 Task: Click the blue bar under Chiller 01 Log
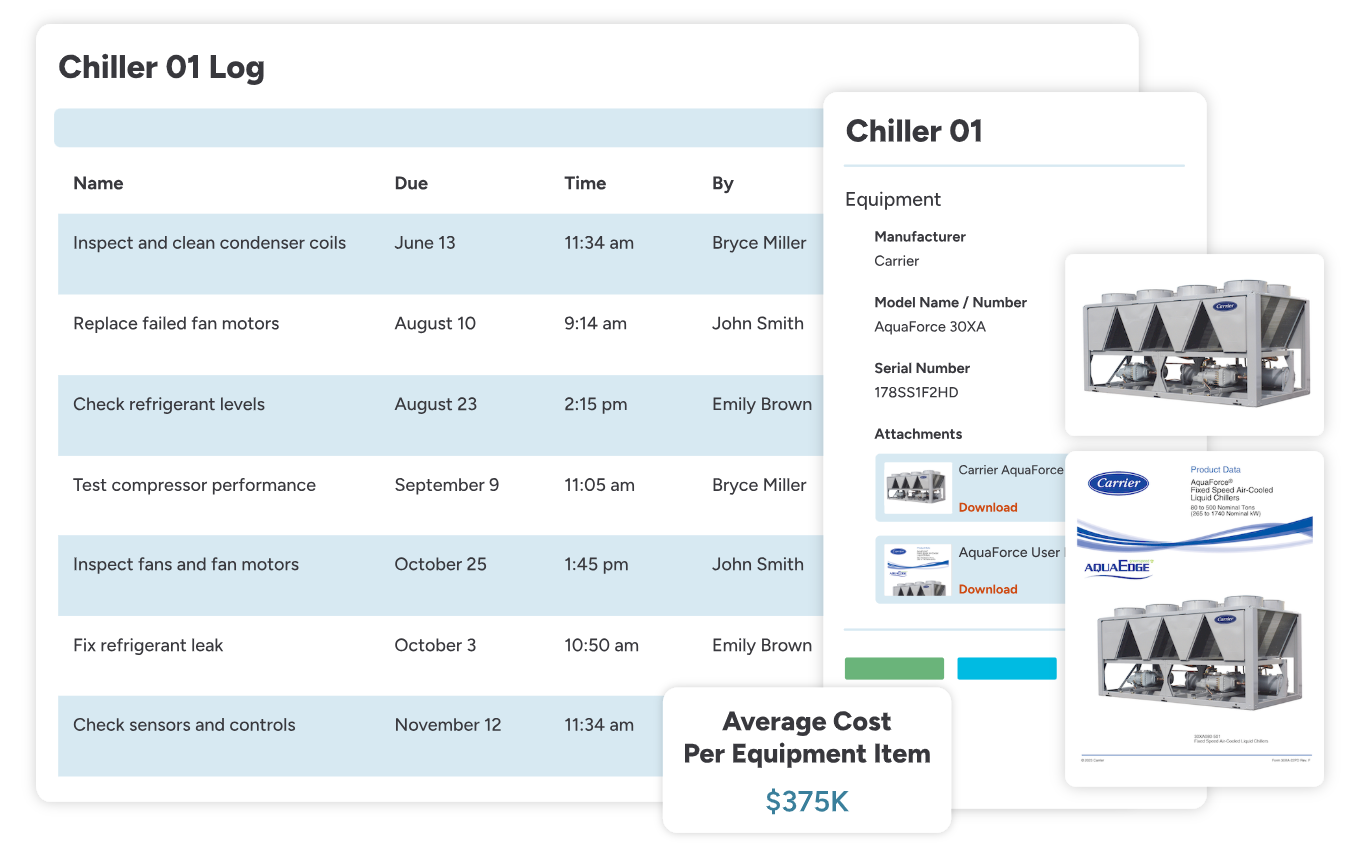click(x=440, y=128)
